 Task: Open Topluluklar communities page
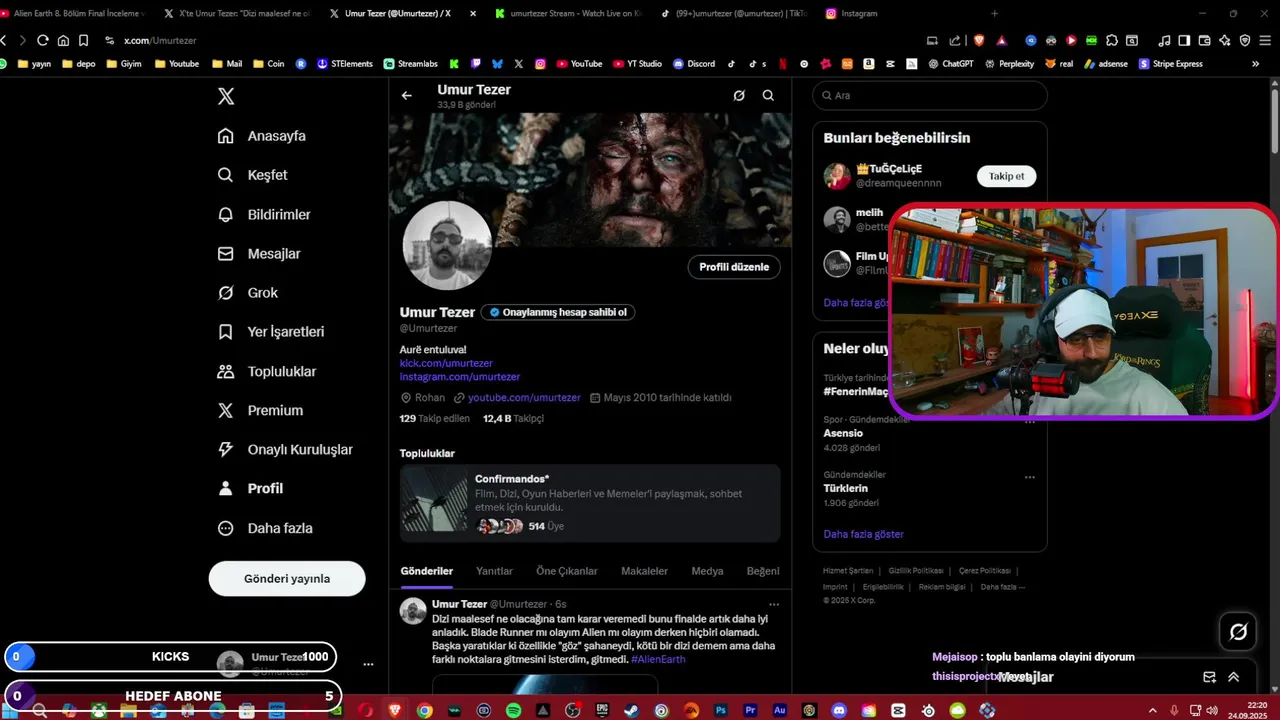(267, 372)
